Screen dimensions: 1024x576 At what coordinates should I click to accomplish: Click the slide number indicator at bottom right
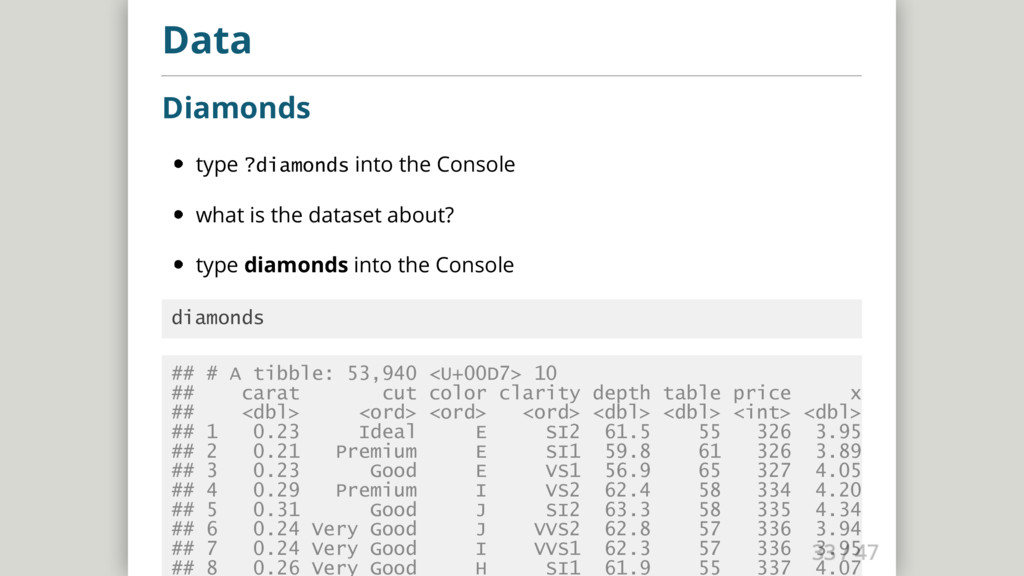coord(845,551)
